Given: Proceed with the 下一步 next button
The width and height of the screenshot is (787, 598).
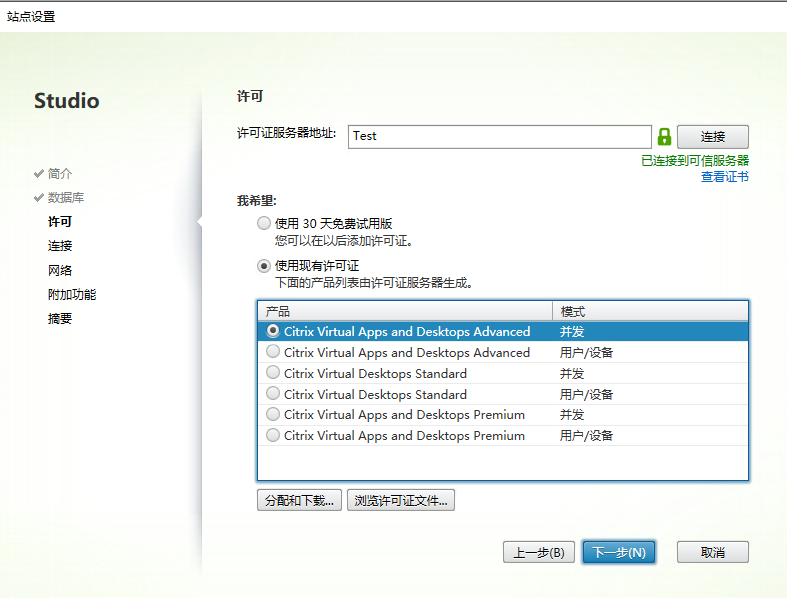Looking at the screenshot, I should tap(619, 552).
